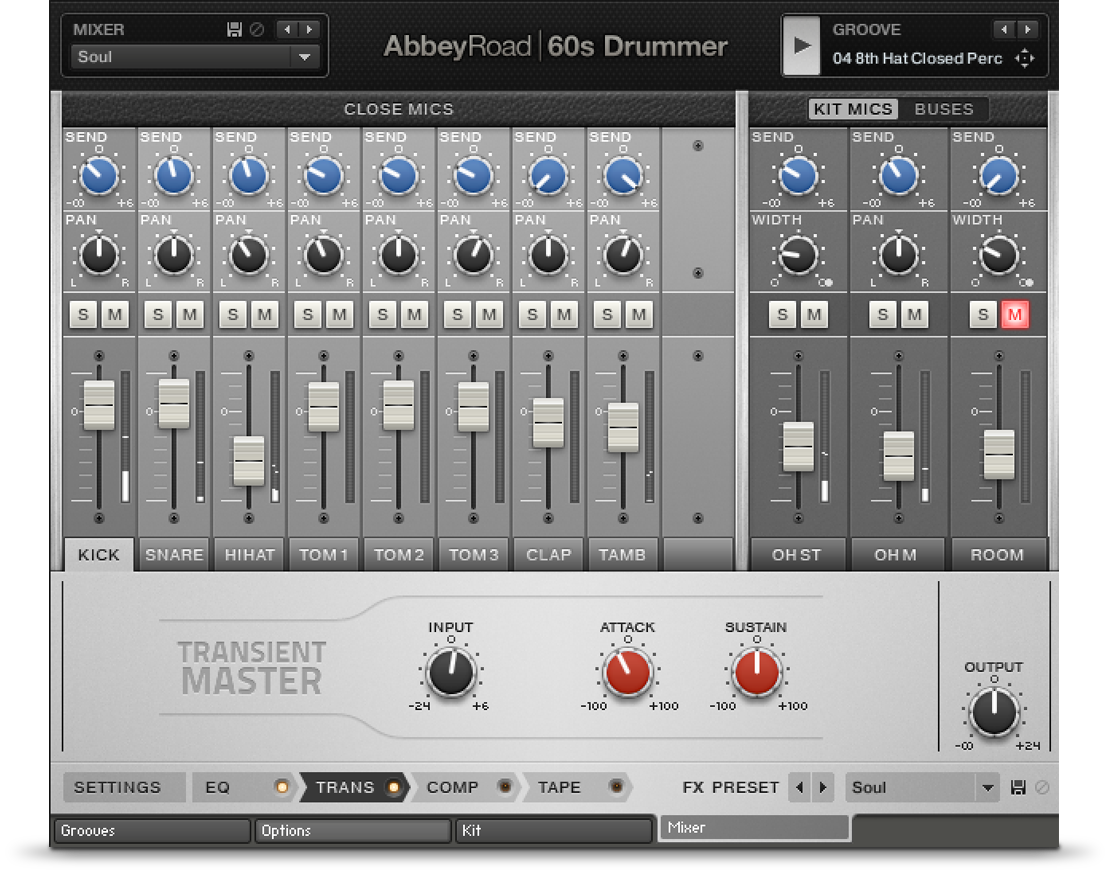Viewport: 1110px width, 880px height.
Task: Next FX preset arrow
Action: (x=823, y=787)
